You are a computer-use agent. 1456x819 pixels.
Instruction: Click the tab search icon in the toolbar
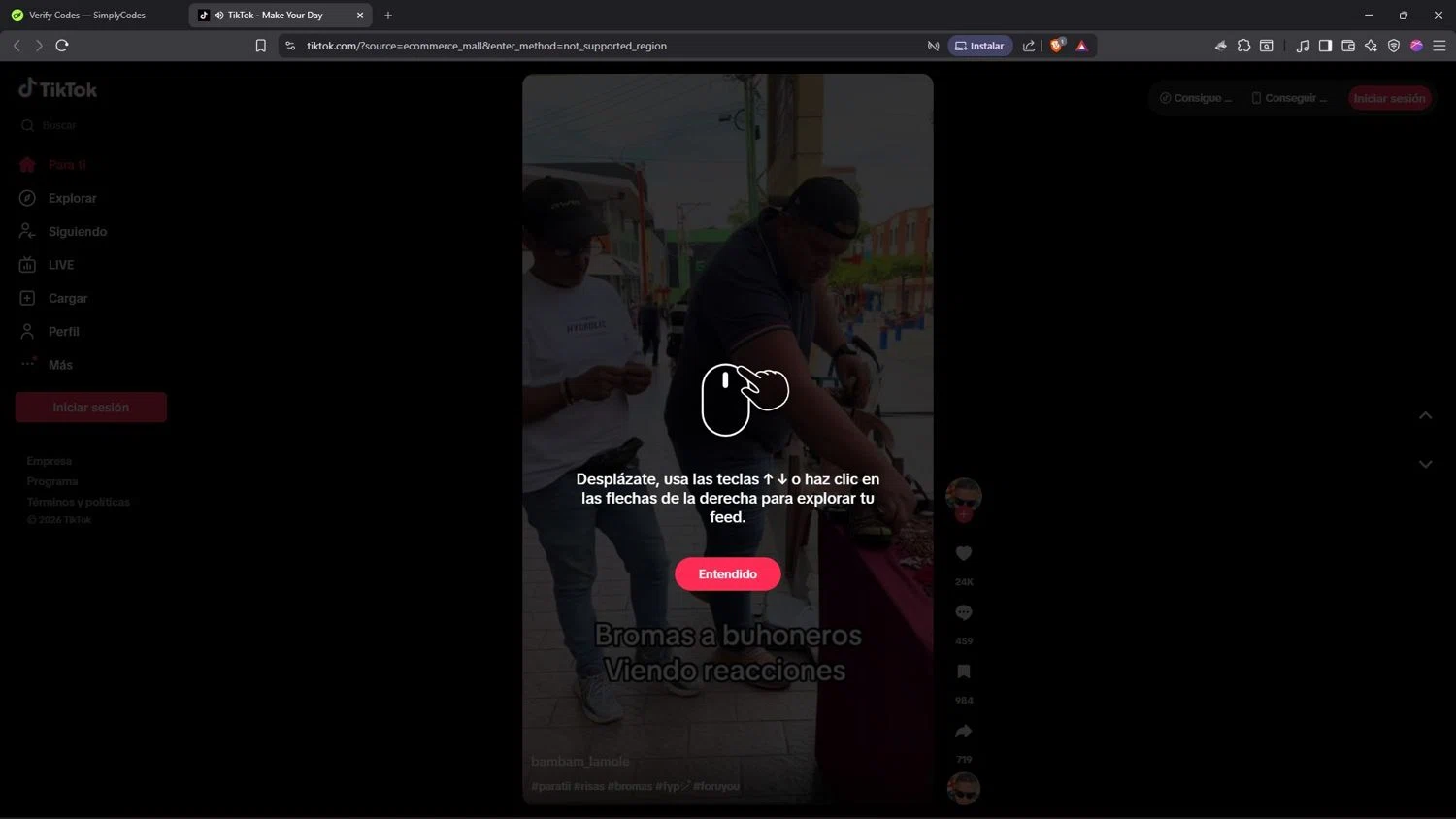[1267, 46]
